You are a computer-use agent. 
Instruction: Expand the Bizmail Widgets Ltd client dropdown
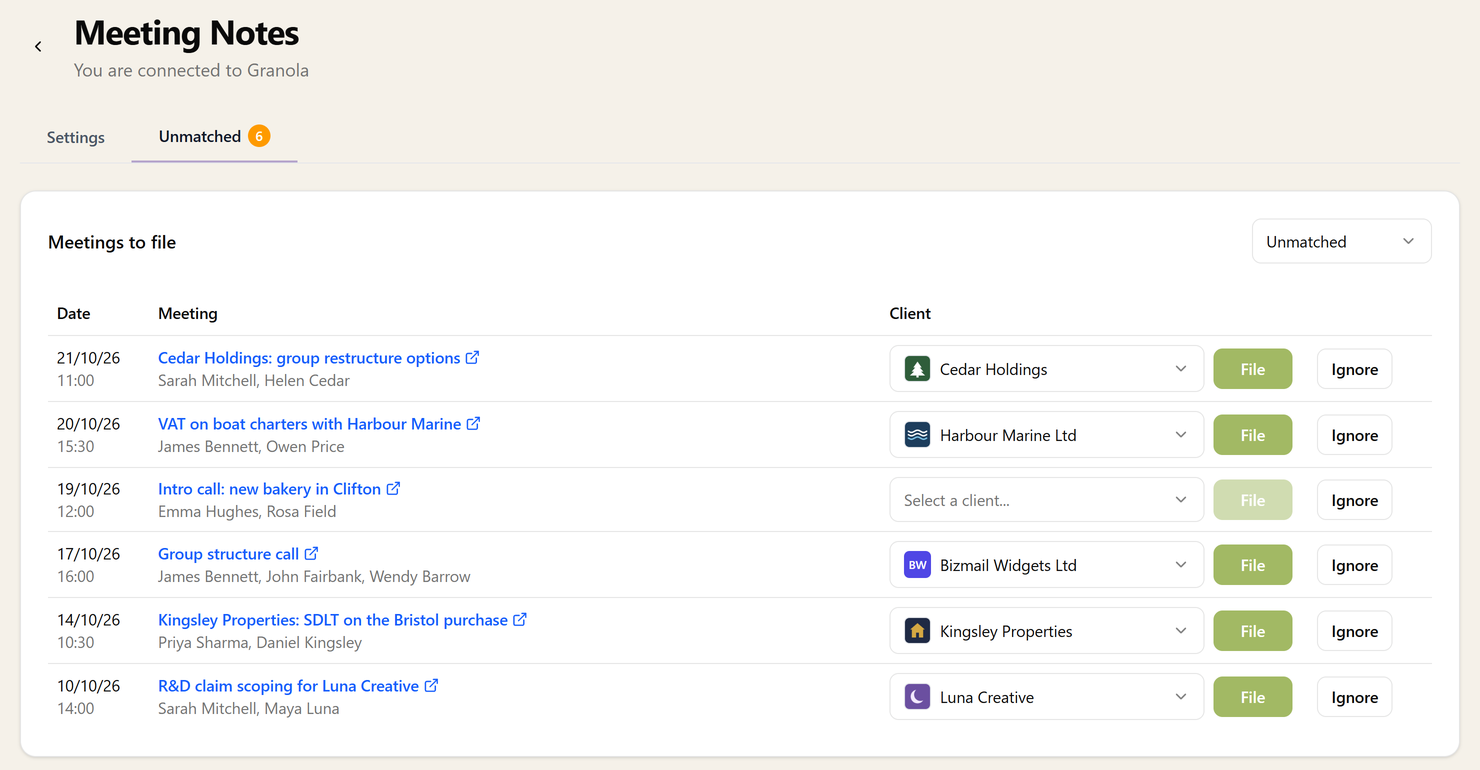tap(1046, 565)
